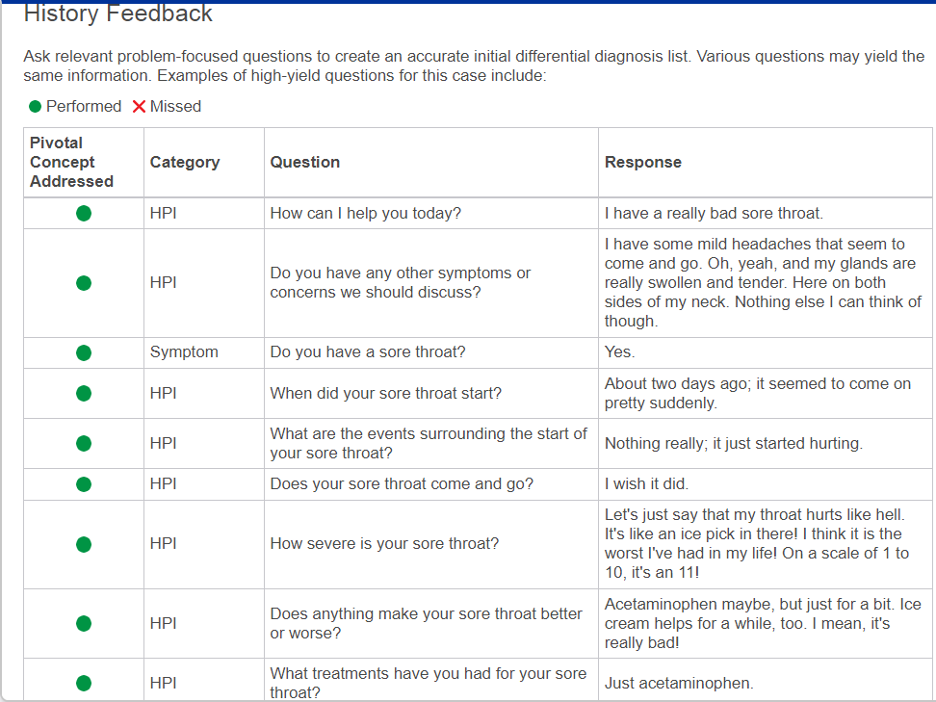Click green dot for 'What treatments have you had' row

tap(84, 683)
